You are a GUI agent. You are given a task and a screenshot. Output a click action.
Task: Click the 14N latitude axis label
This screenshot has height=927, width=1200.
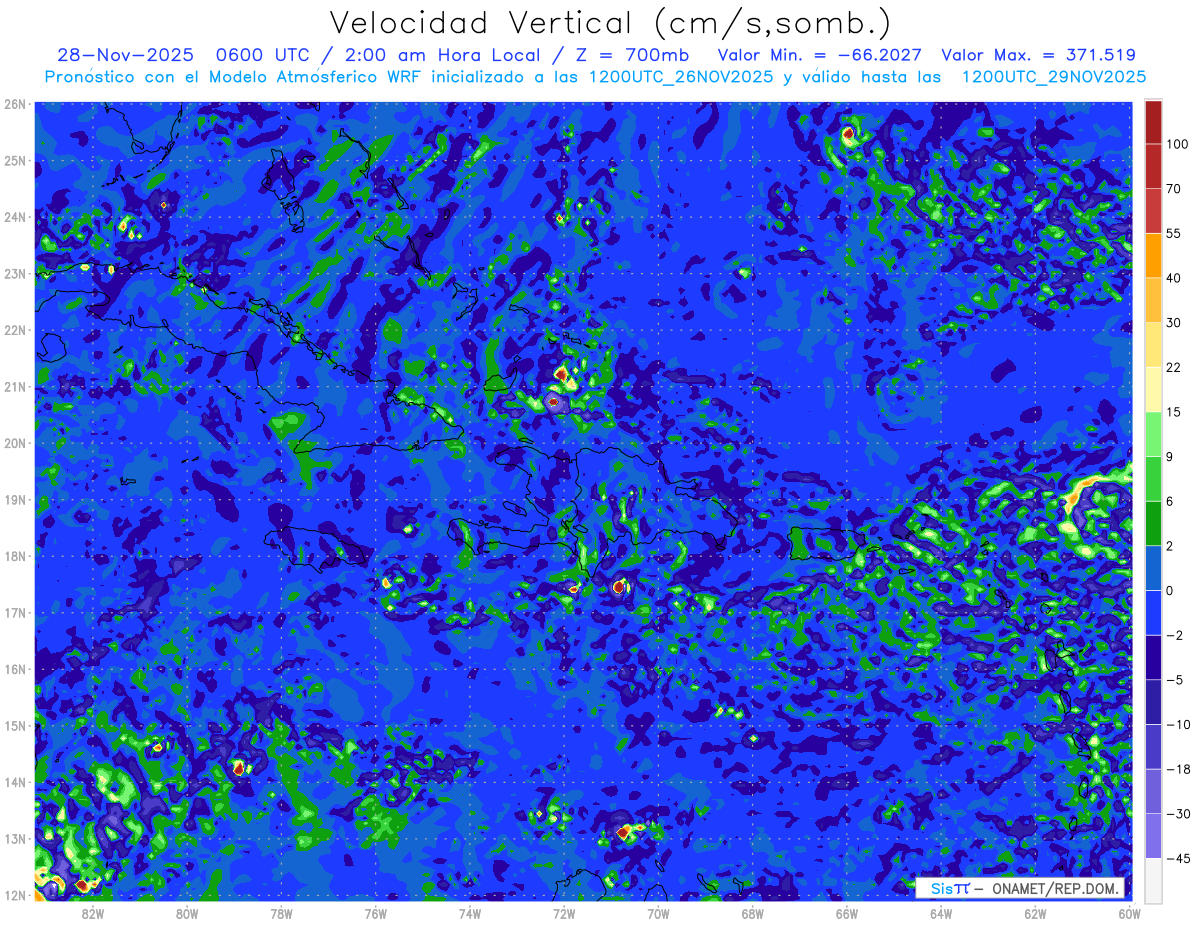(x=15, y=782)
